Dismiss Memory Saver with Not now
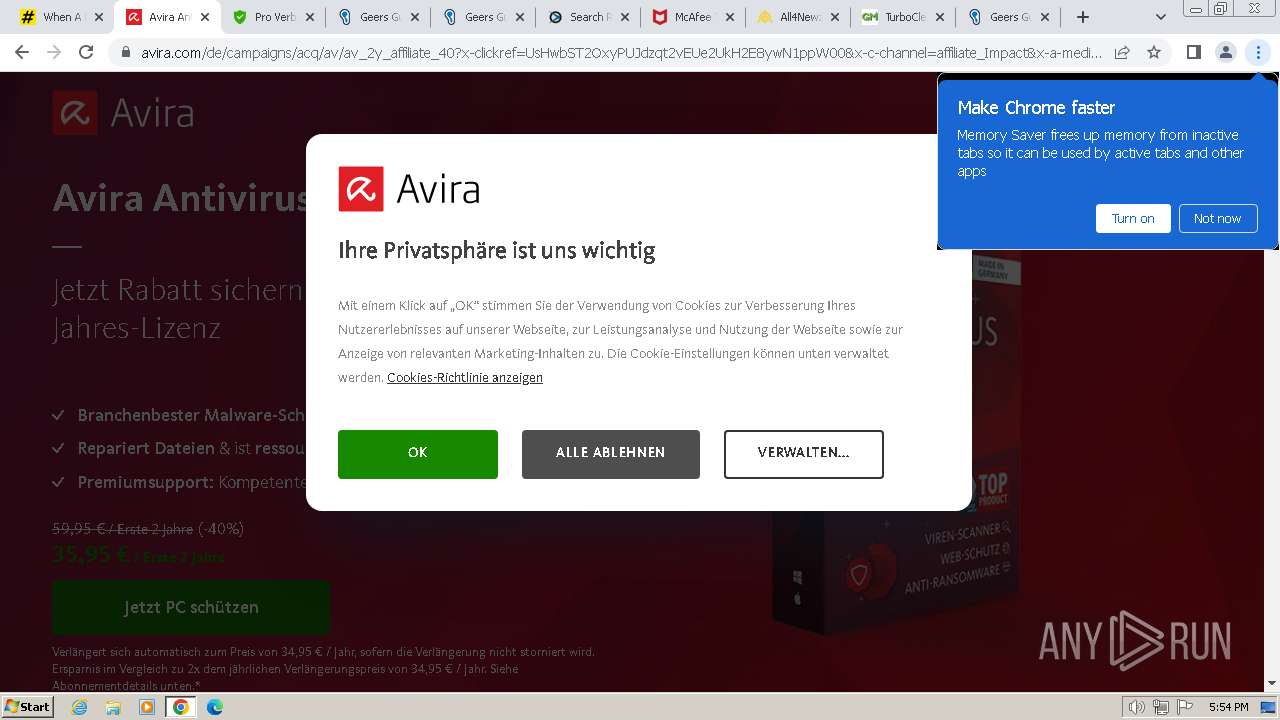 (x=1217, y=218)
